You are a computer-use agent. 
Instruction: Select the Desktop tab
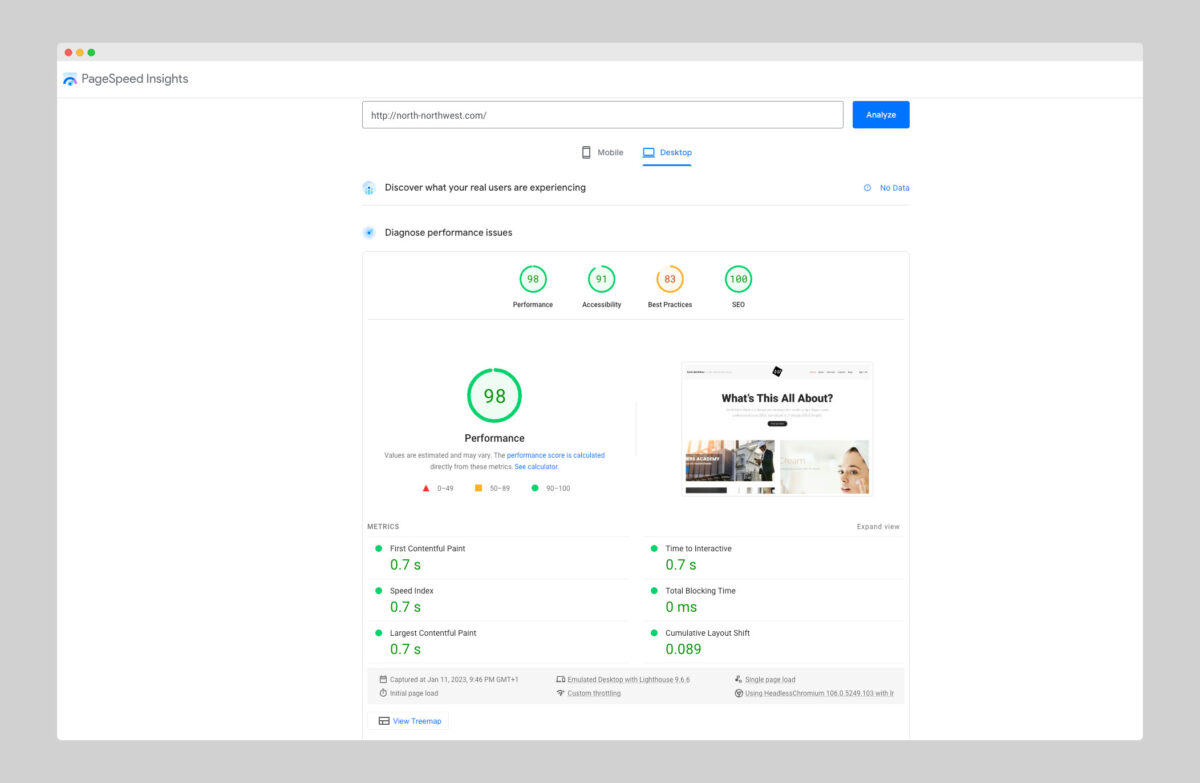[667, 153]
